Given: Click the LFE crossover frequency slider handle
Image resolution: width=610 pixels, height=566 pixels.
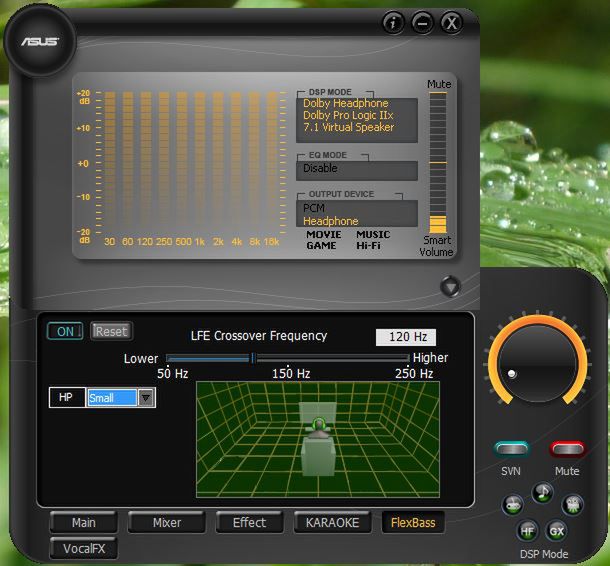Looking at the screenshot, I should pos(253,358).
